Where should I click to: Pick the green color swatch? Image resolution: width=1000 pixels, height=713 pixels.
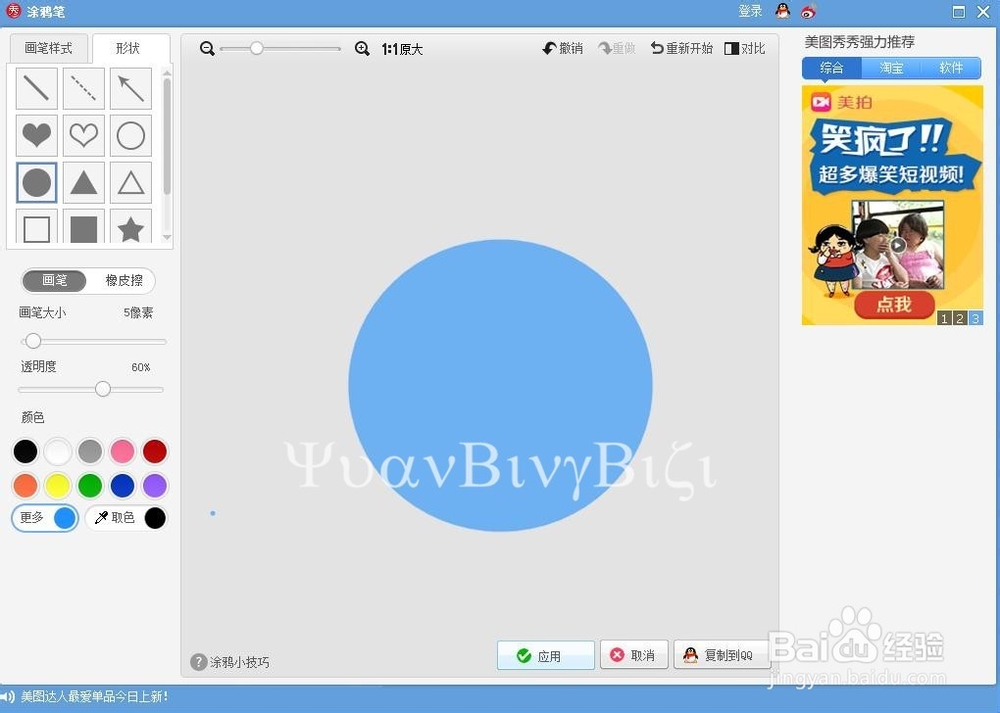(x=90, y=485)
